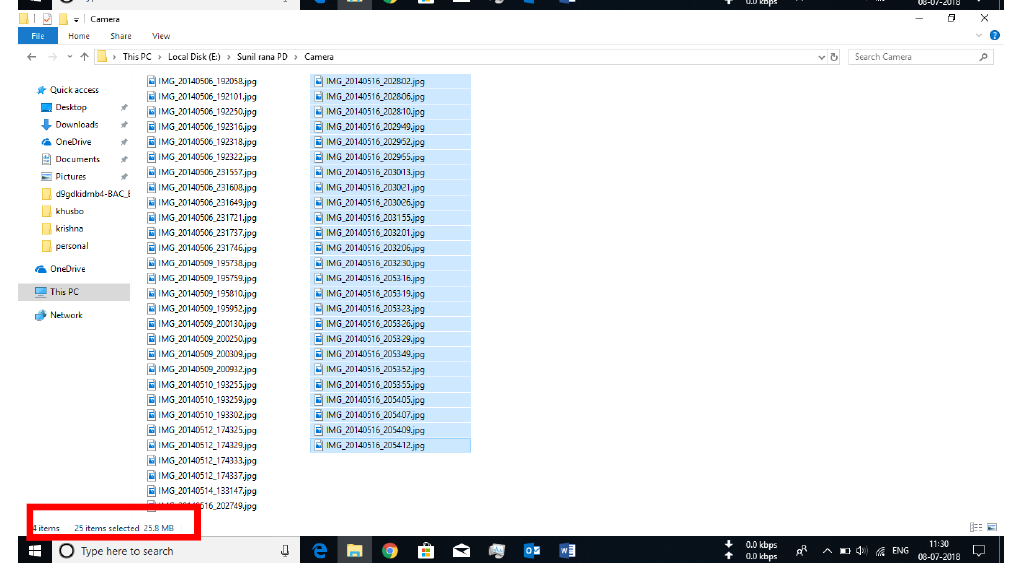The width and height of the screenshot is (1011, 563).
Task: Click the taskbar search box
Action: tap(175, 551)
